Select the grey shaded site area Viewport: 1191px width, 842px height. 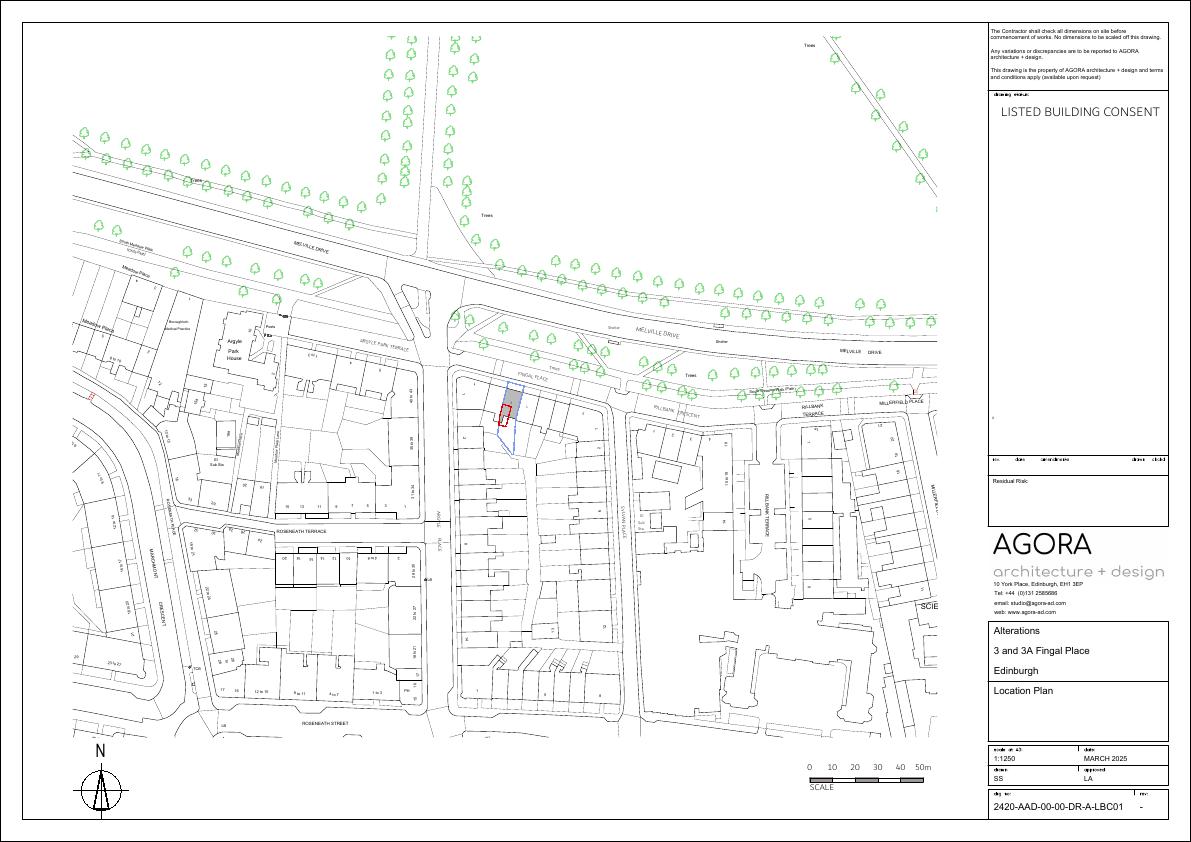[512, 399]
